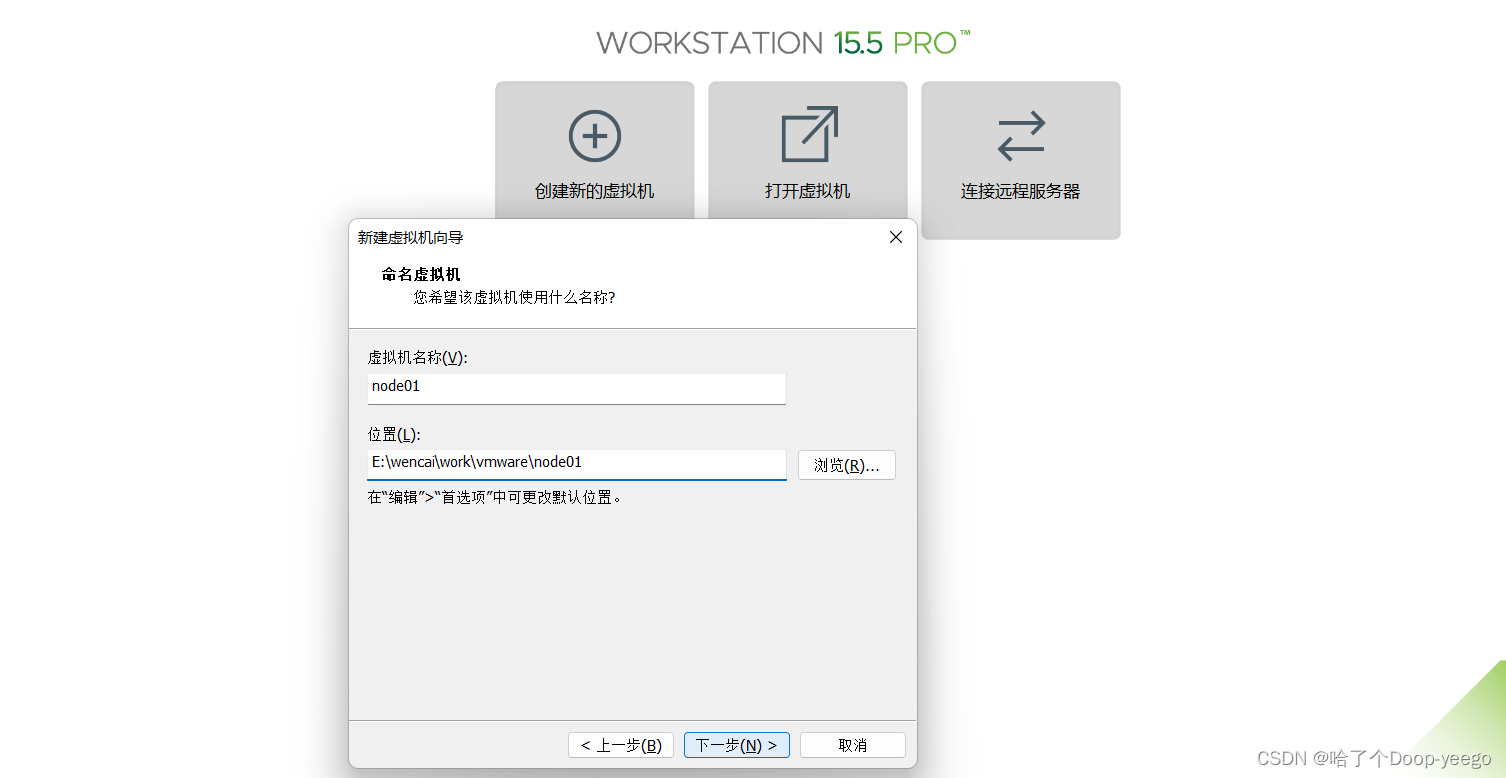Click the WORKSTATION 15.5 PRO logo

click(784, 42)
